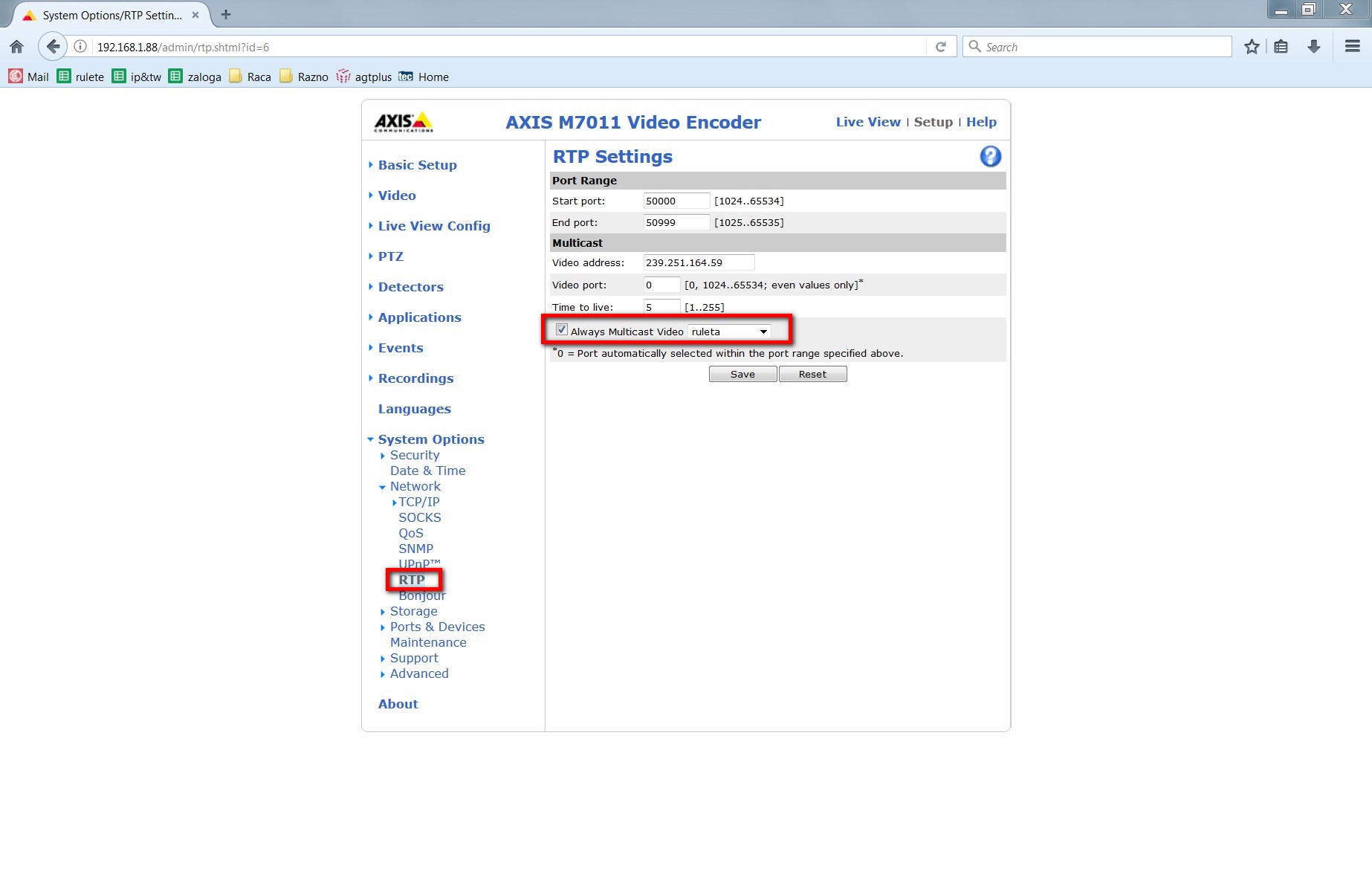This screenshot has width=1372, height=892.
Task: Reset the RTP settings form
Action: point(812,374)
